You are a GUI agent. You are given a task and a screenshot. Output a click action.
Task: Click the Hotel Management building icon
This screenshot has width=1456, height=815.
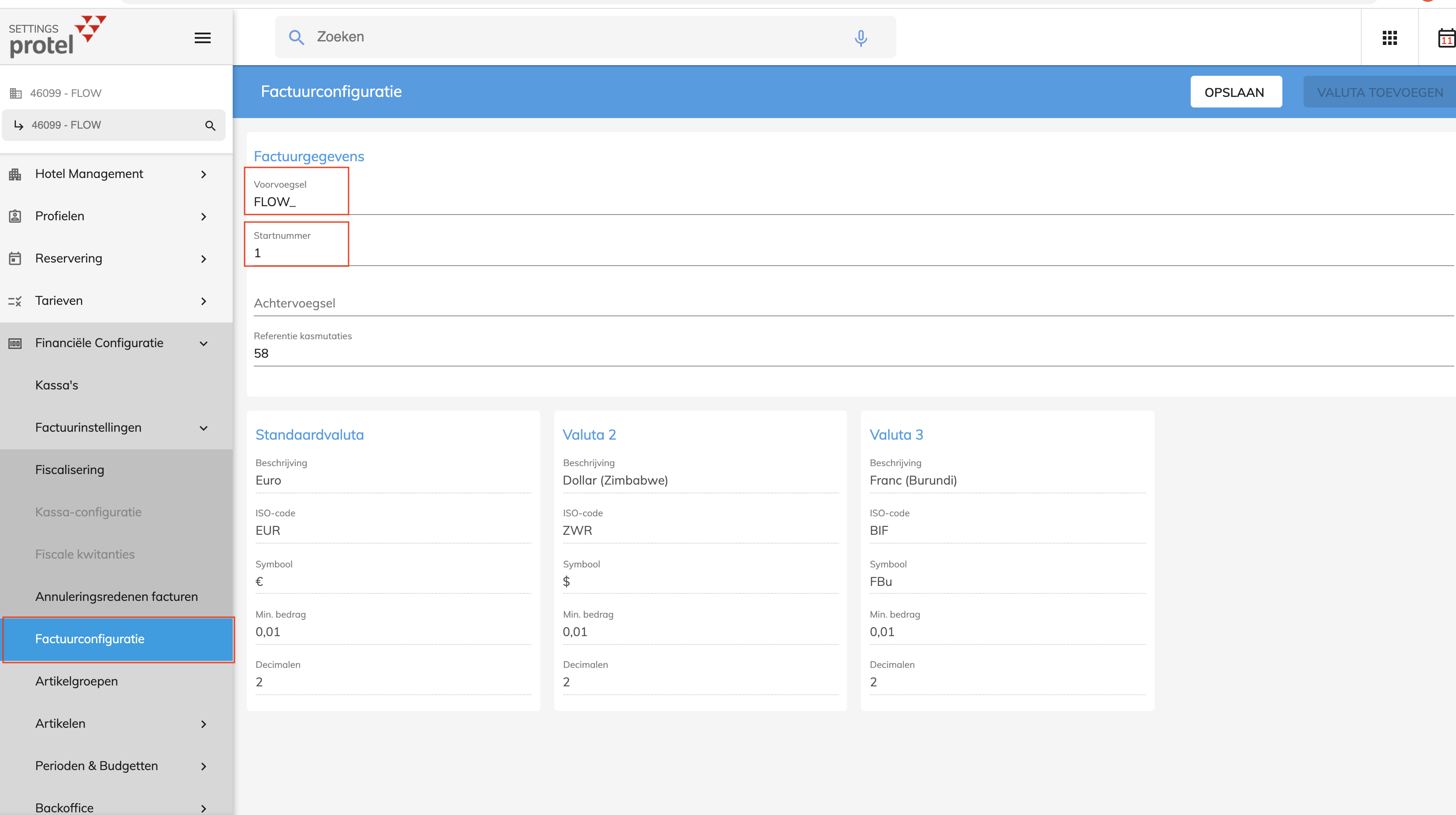coord(15,174)
